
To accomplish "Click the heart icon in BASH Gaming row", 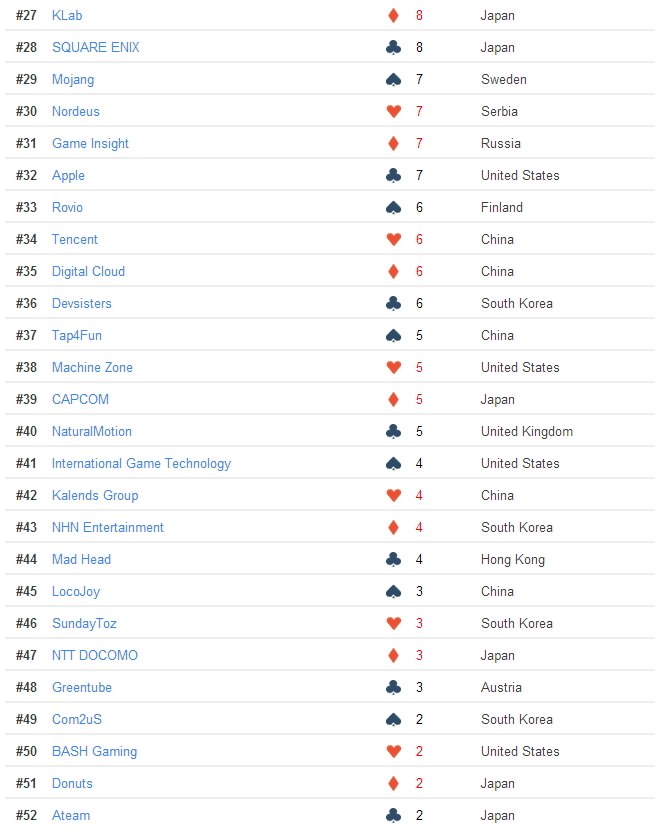I will pos(393,751).
